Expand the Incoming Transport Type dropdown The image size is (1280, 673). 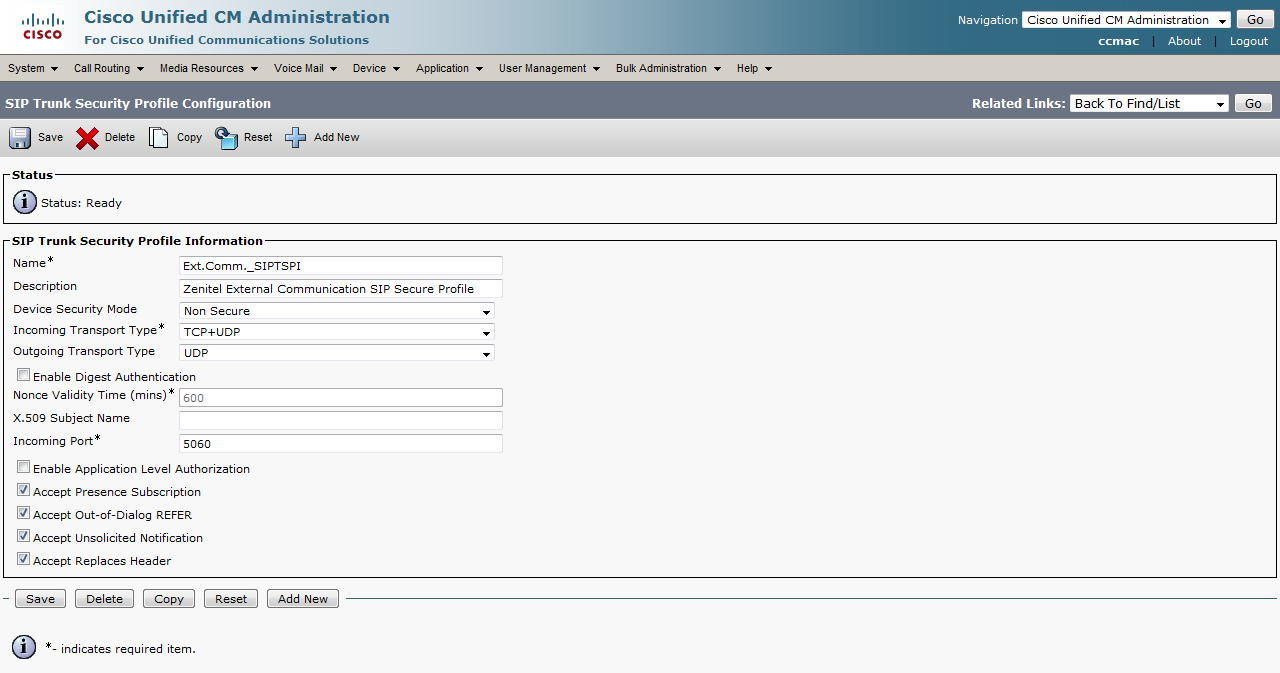click(x=337, y=332)
